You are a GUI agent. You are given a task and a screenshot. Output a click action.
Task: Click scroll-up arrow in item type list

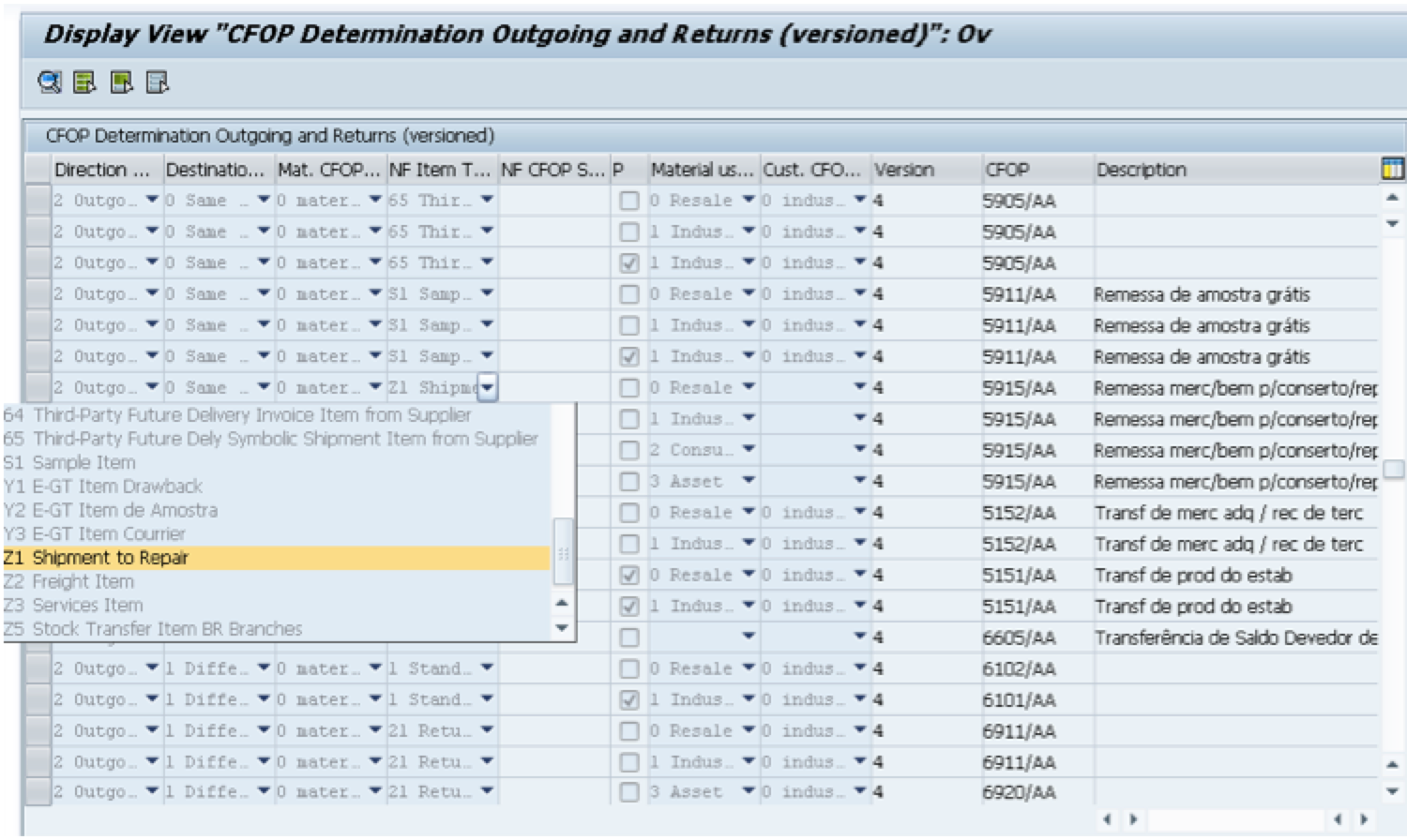pos(562,603)
